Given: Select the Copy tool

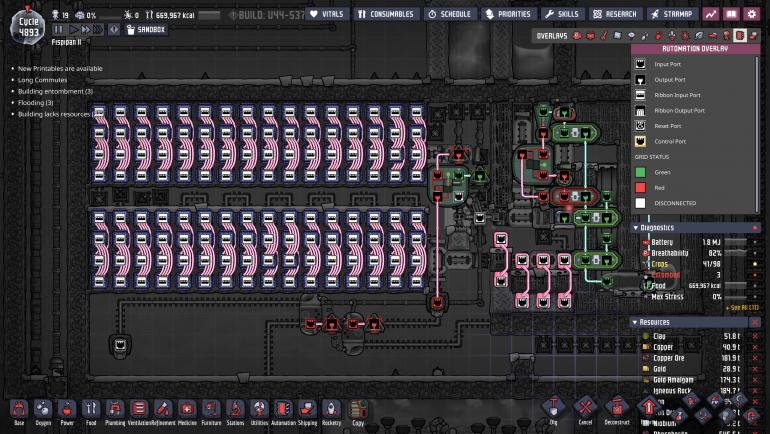Looking at the screenshot, I should click(x=358, y=413).
